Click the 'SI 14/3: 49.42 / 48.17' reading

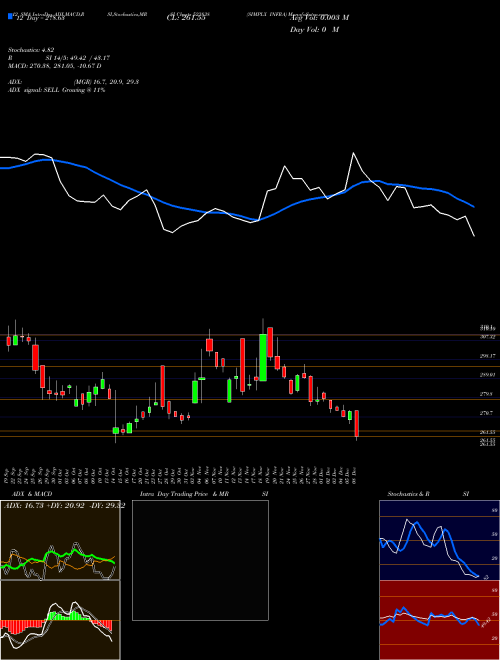tap(78, 58)
